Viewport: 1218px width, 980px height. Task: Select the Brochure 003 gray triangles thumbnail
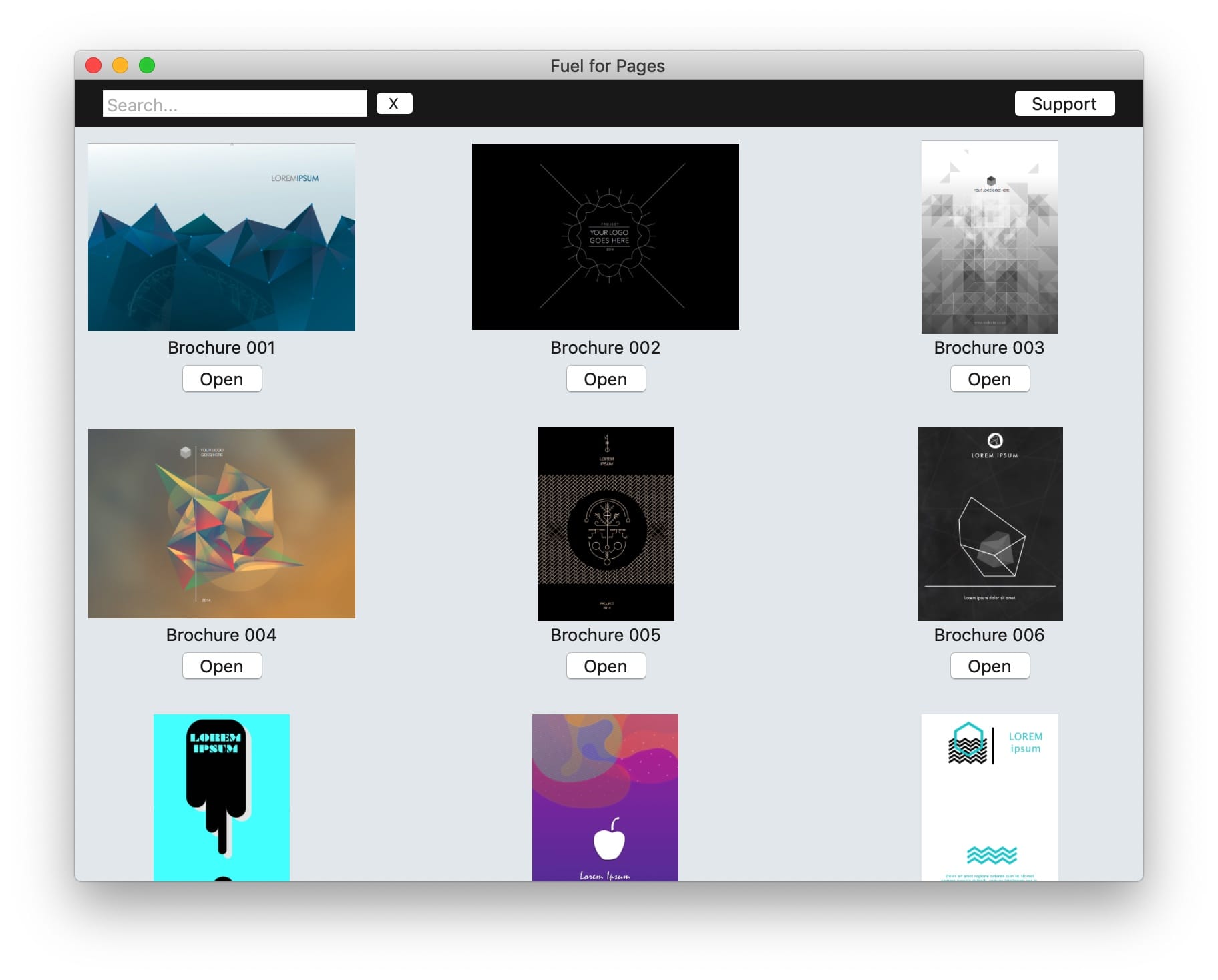point(989,237)
